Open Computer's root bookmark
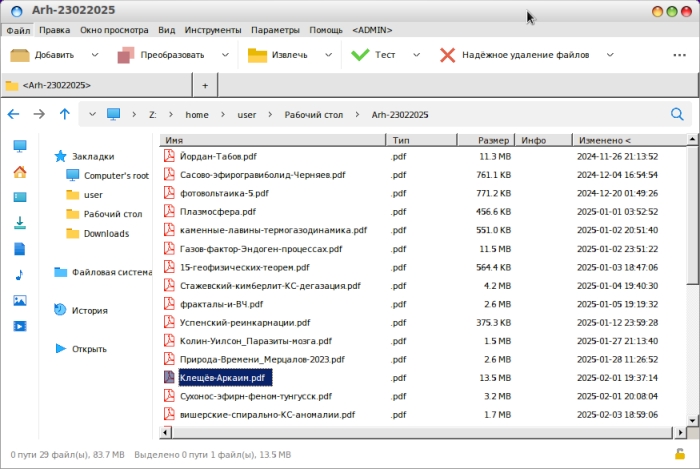This screenshot has height=469, width=700. 117,176
